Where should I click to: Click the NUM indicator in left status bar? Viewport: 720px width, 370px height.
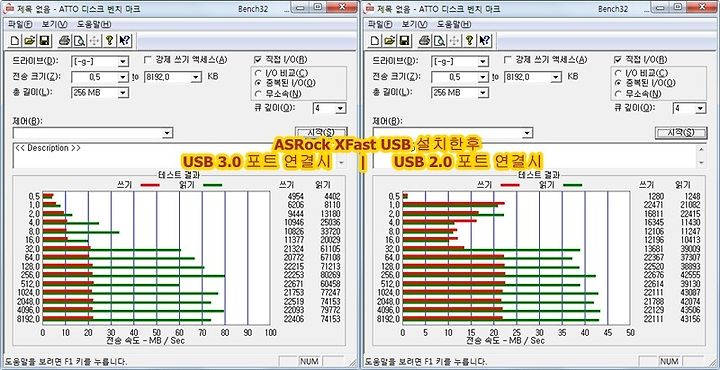click(x=309, y=361)
